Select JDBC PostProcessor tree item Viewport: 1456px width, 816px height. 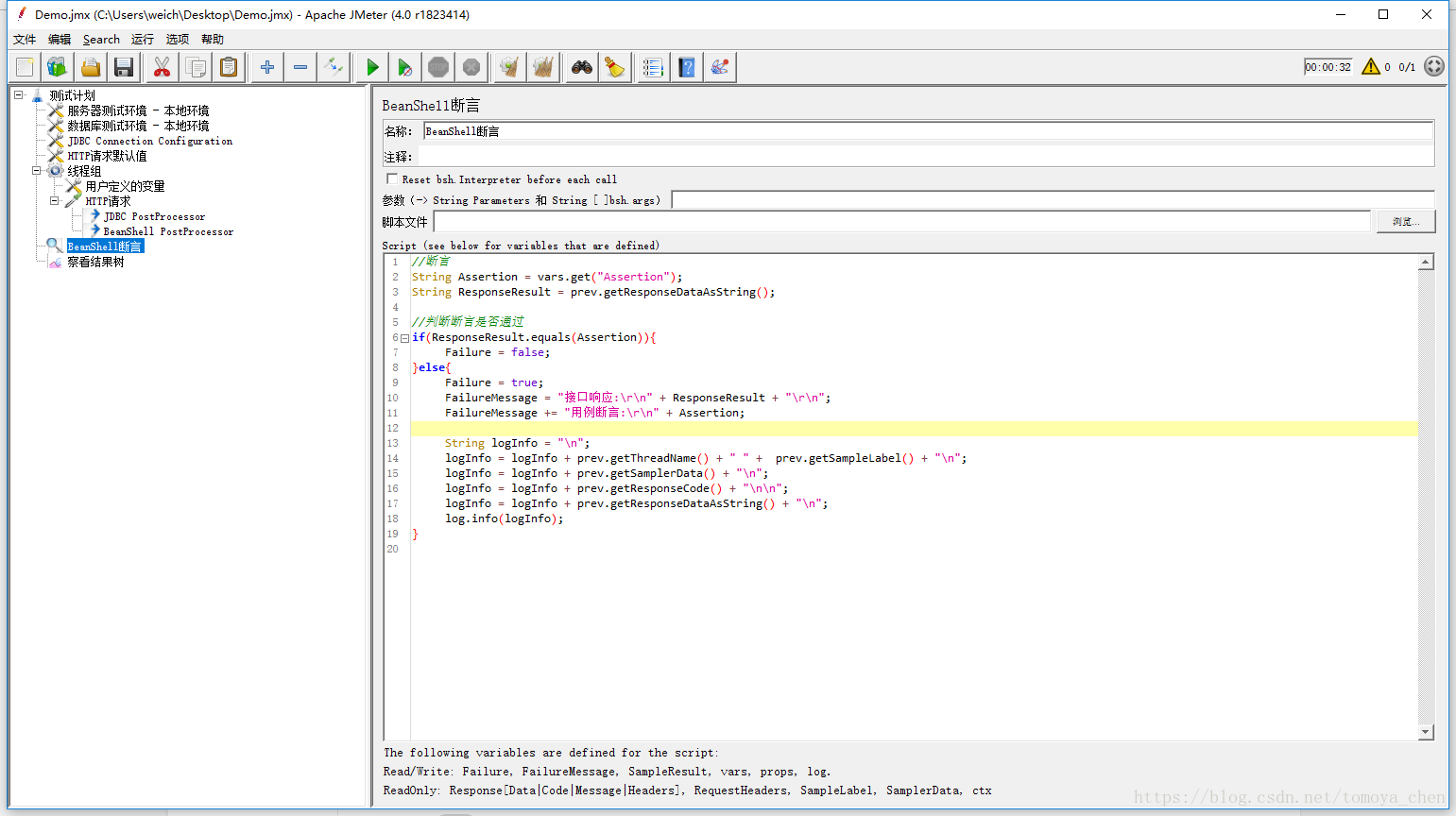click(154, 216)
